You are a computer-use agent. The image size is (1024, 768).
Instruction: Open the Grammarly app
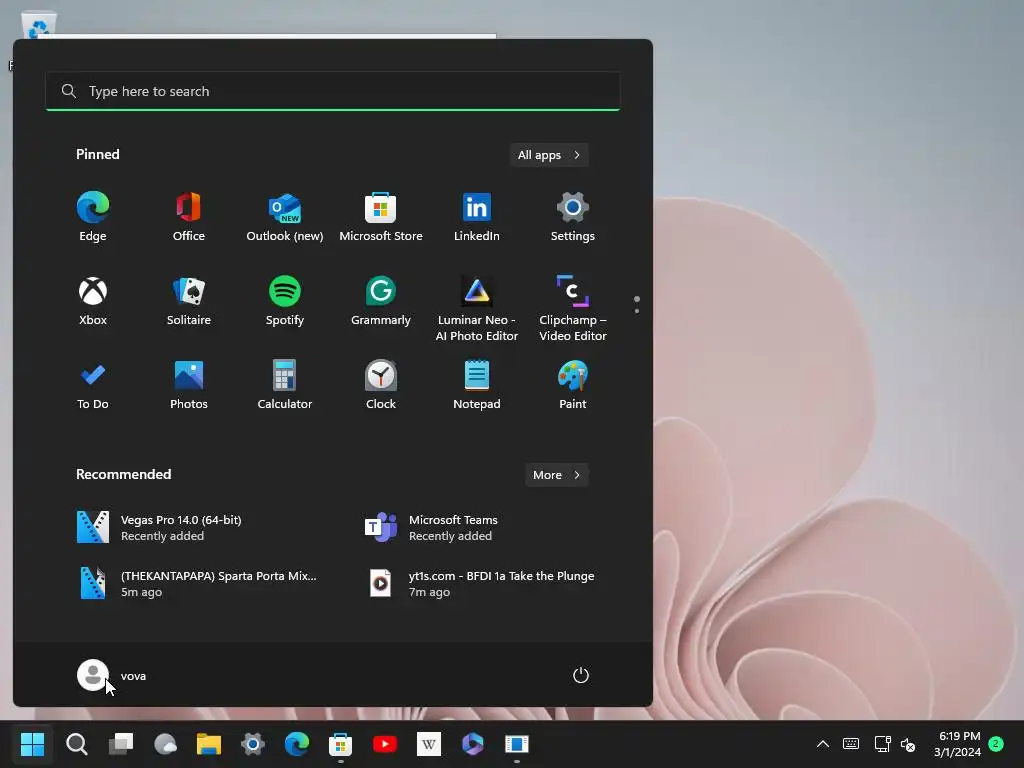coord(381,301)
